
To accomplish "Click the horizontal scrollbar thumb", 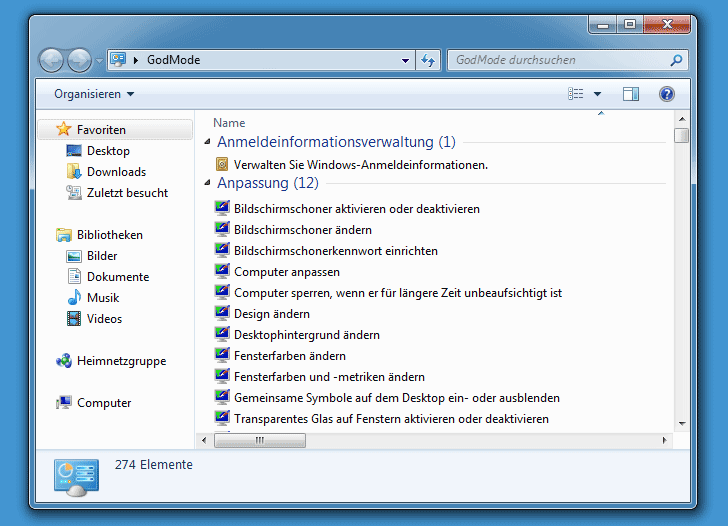I will [260, 440].
